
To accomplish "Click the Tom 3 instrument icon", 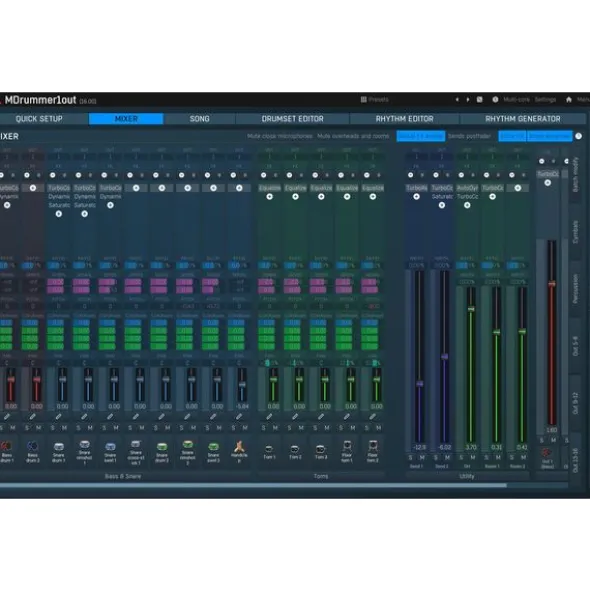I will tap(320, 449).
